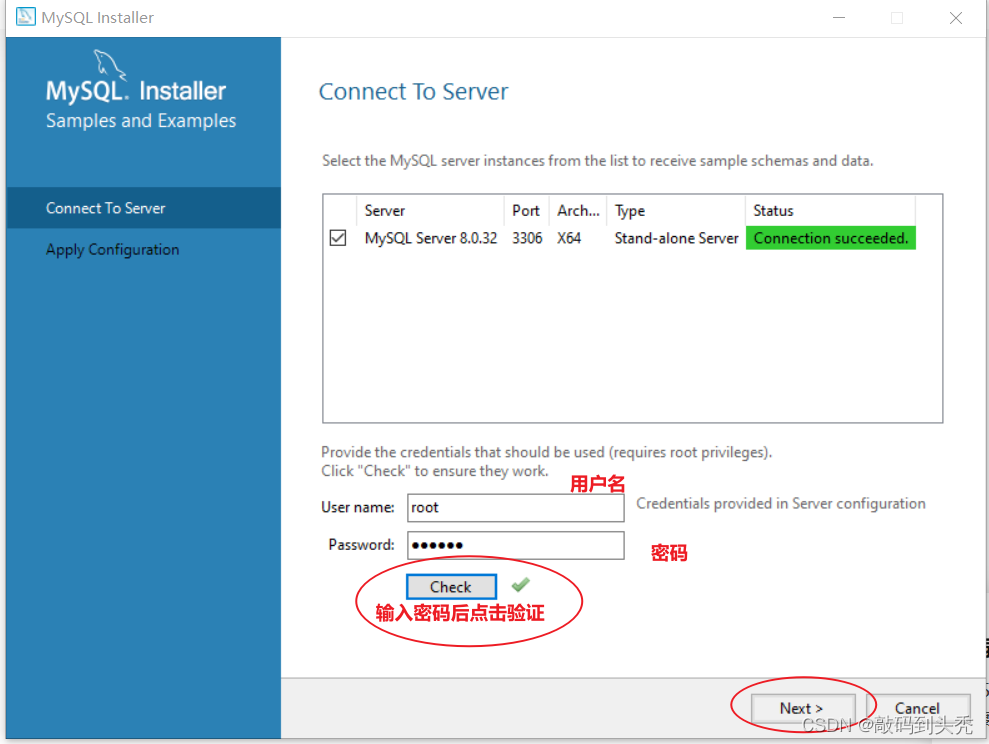Viewport: 989px width, 744px height.
Task: Sort by the Server column header
Action: (430, 211)
